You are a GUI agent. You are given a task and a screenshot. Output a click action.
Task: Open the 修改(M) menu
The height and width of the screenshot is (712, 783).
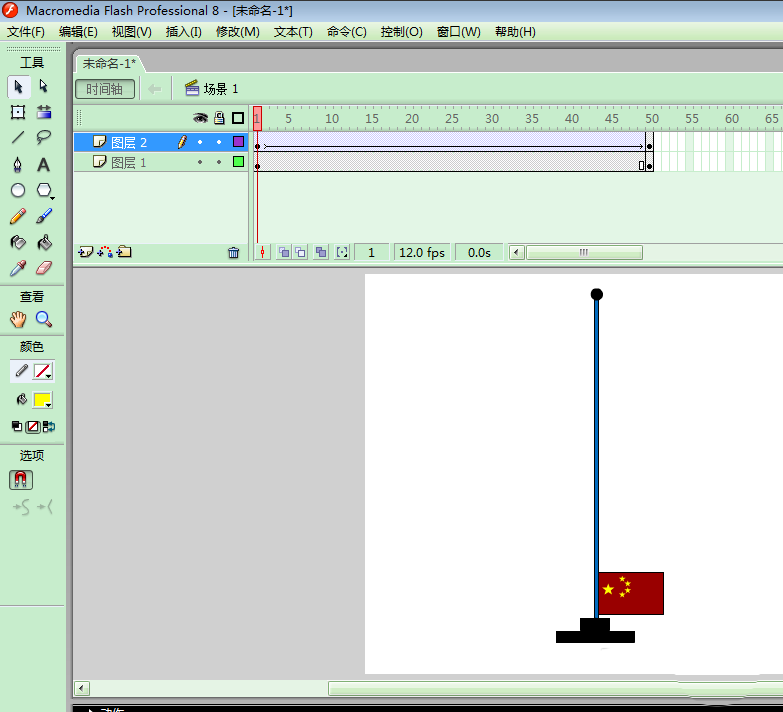[x=238, y=32]
